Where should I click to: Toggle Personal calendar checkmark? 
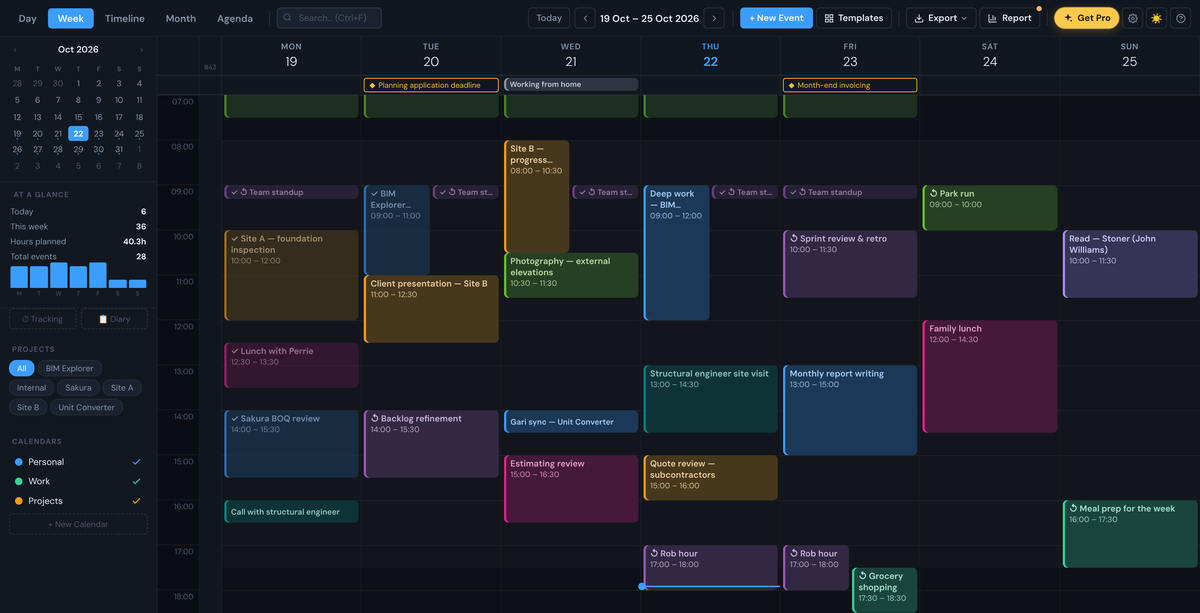pos(137,462)
